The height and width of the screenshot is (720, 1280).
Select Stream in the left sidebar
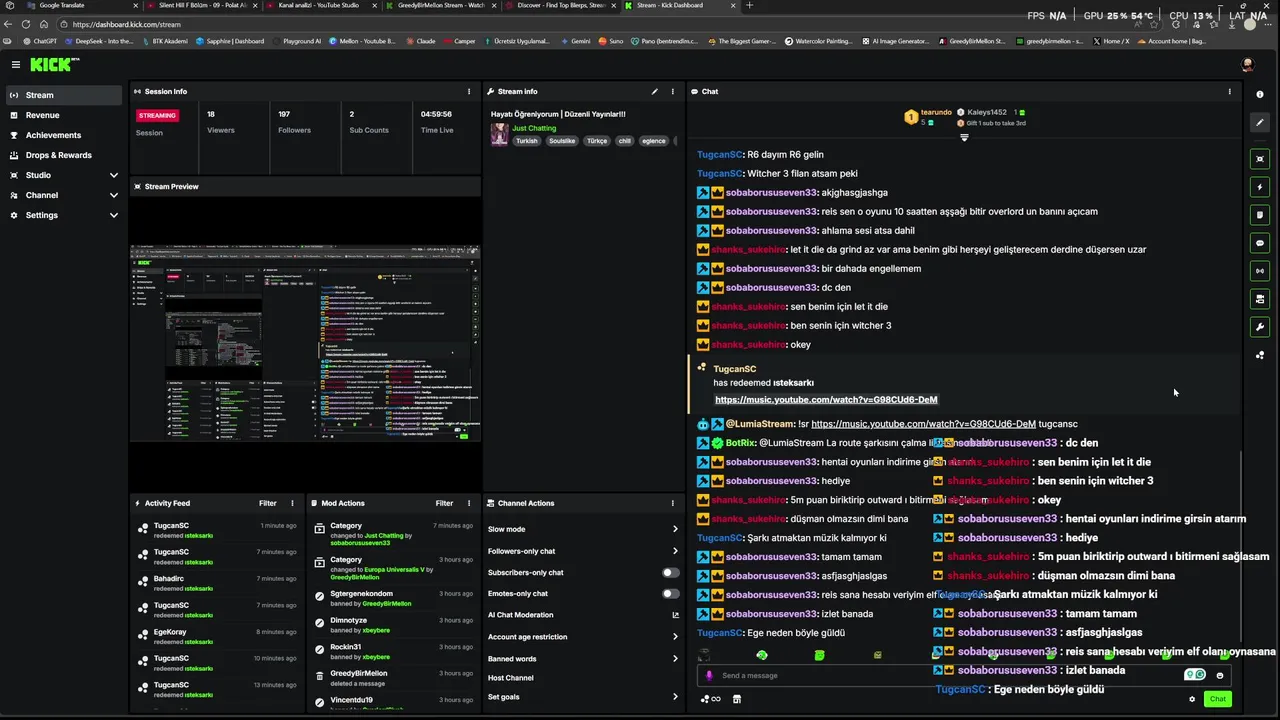tap(64, 95)
